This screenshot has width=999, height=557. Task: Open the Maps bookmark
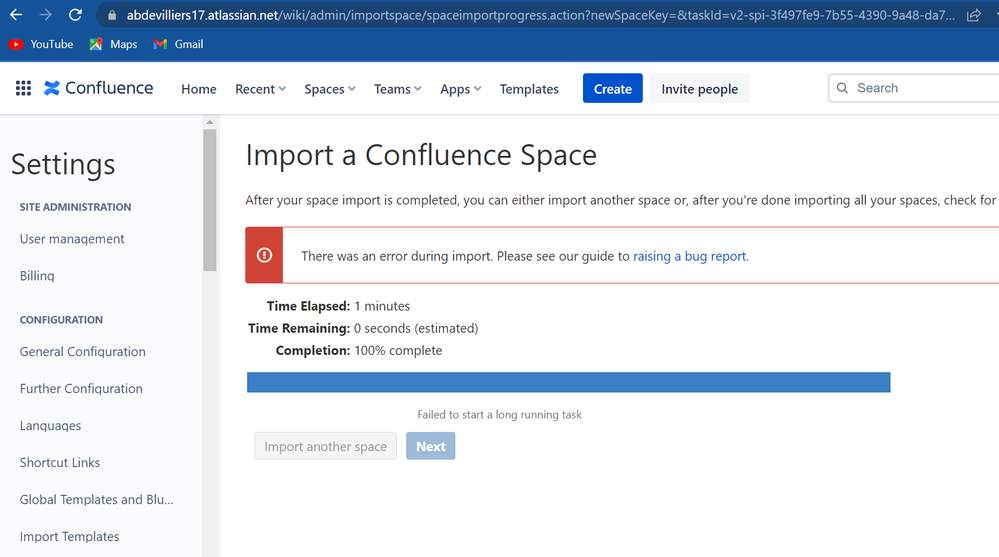113,44
